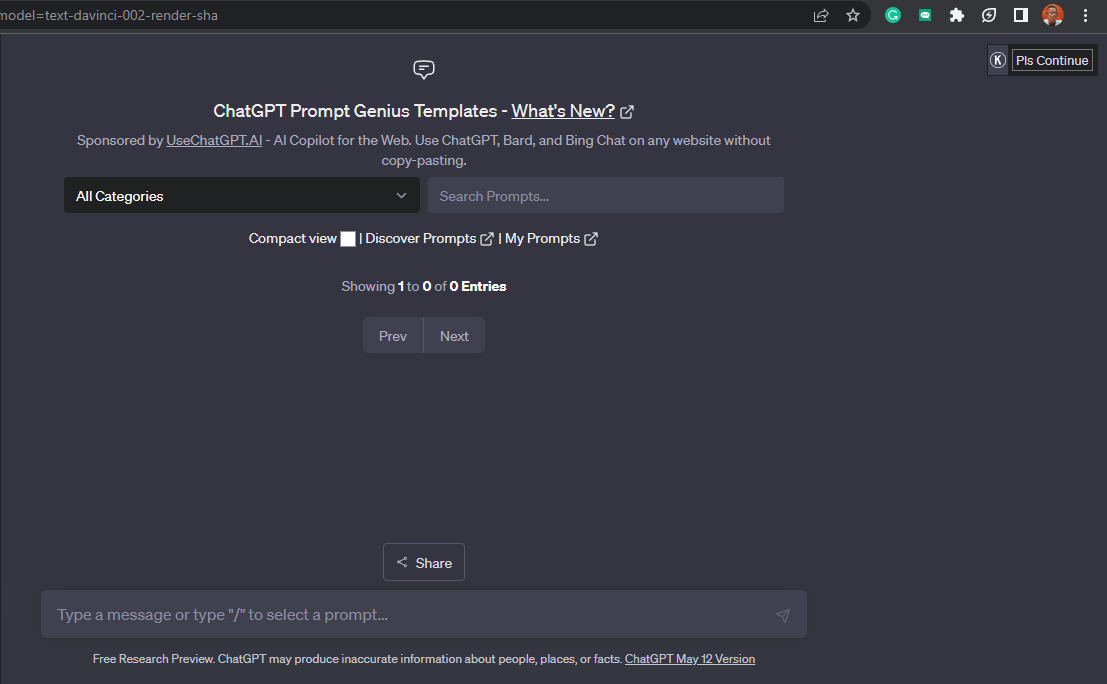Open the My Prompts link
The width and height of the screenshot is (1107, 684).
point(542,239)
